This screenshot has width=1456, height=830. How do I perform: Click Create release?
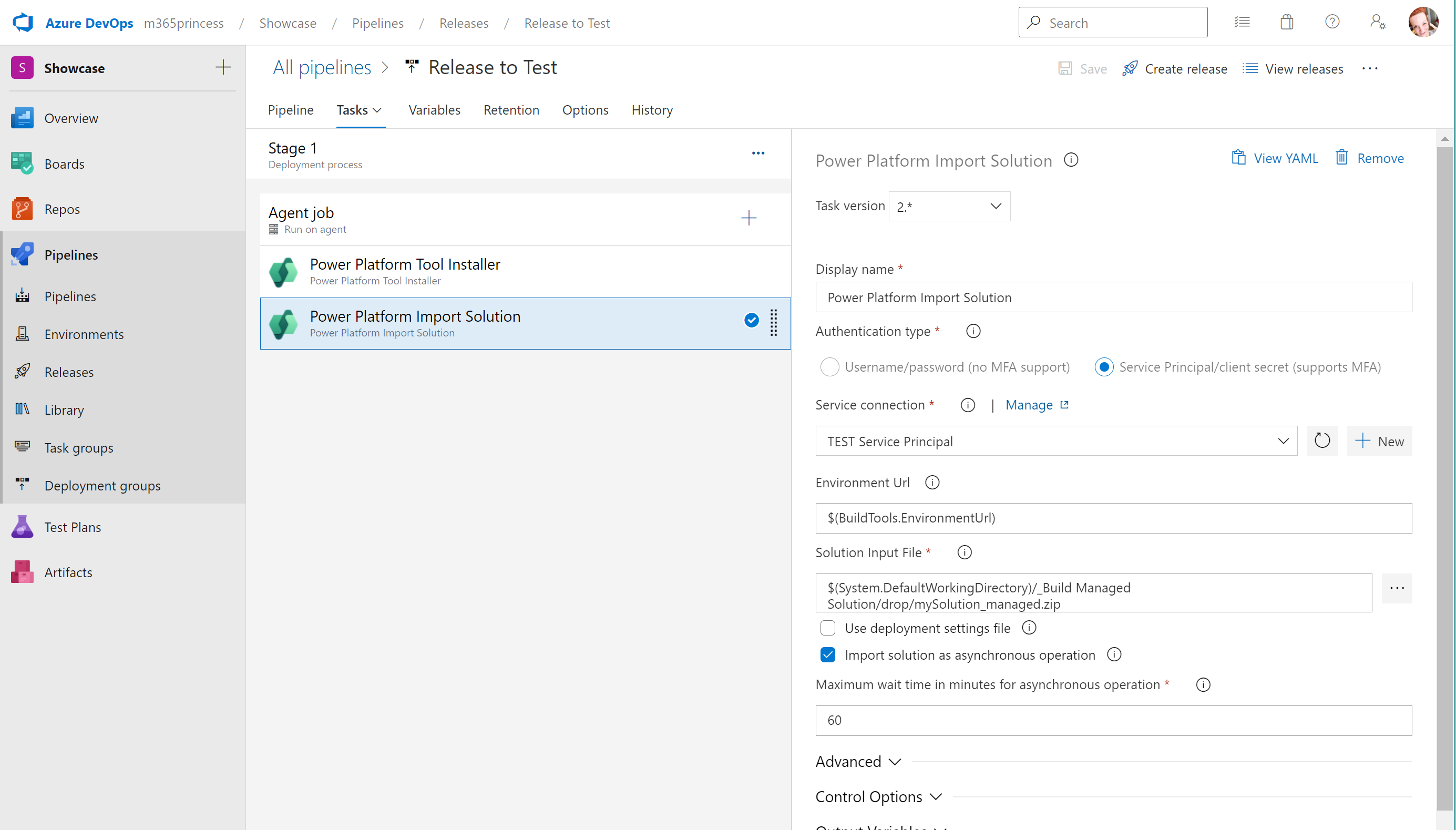[1174, 69]
